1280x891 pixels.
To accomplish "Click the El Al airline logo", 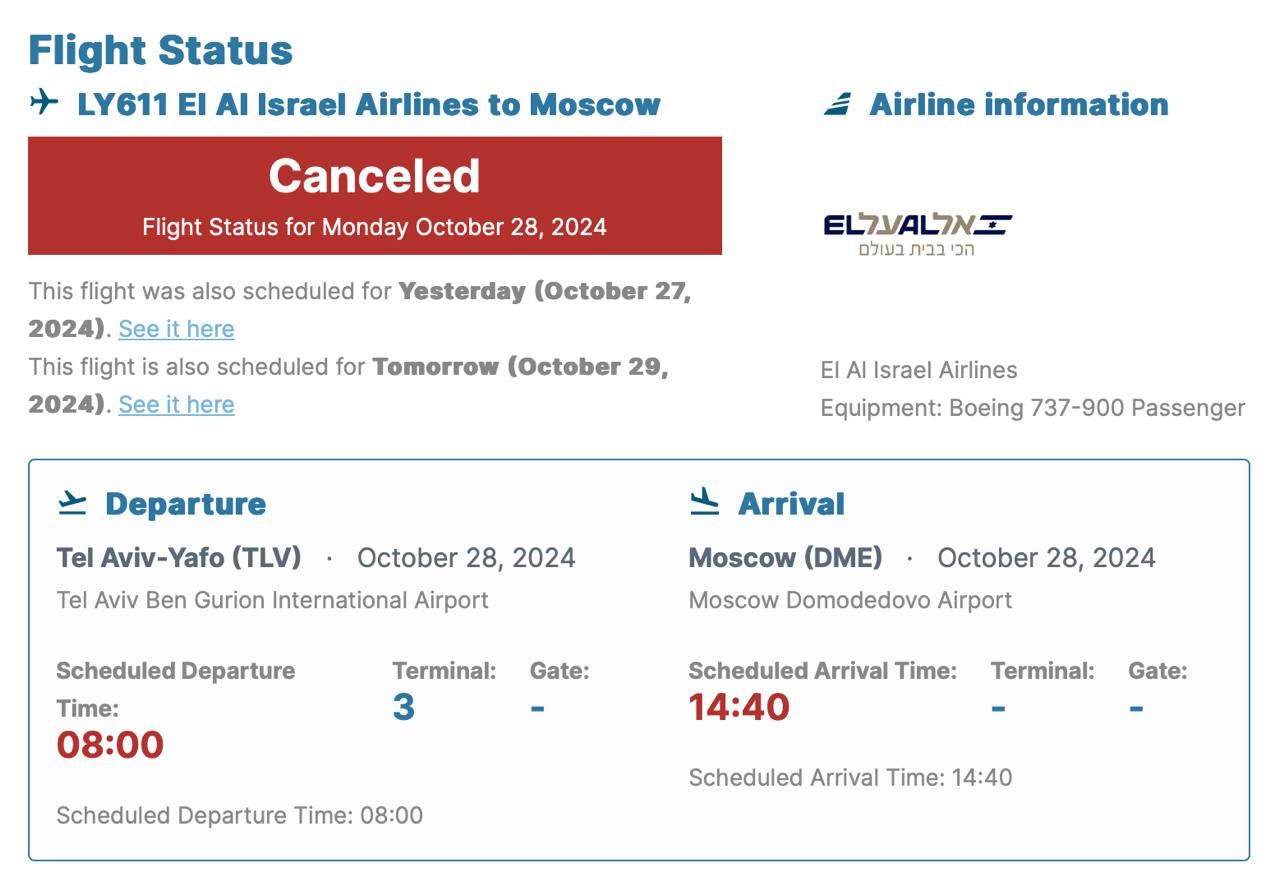I will click(x=917, y=234).
